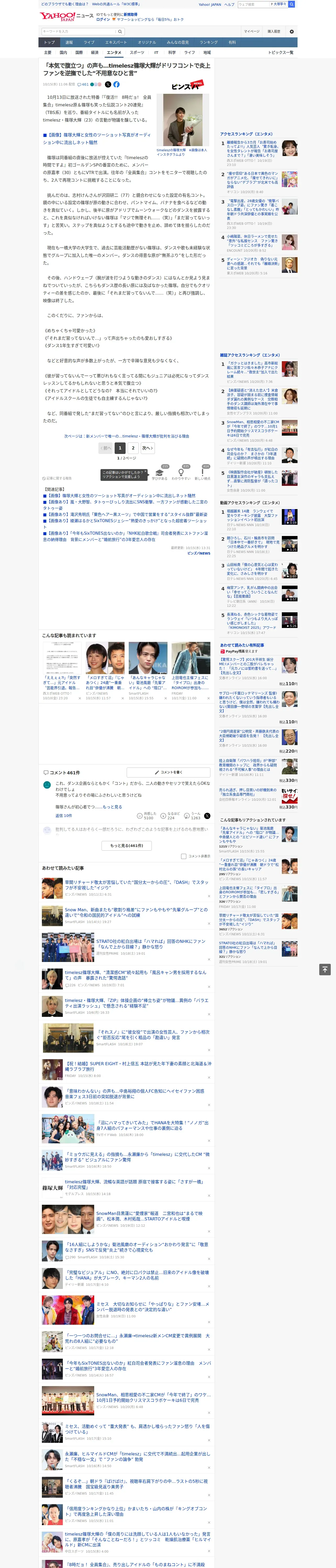Viewport: 336px width, 1568px height.
Task: Click the keyword search magnifier icon
Action: pos(120,32)
